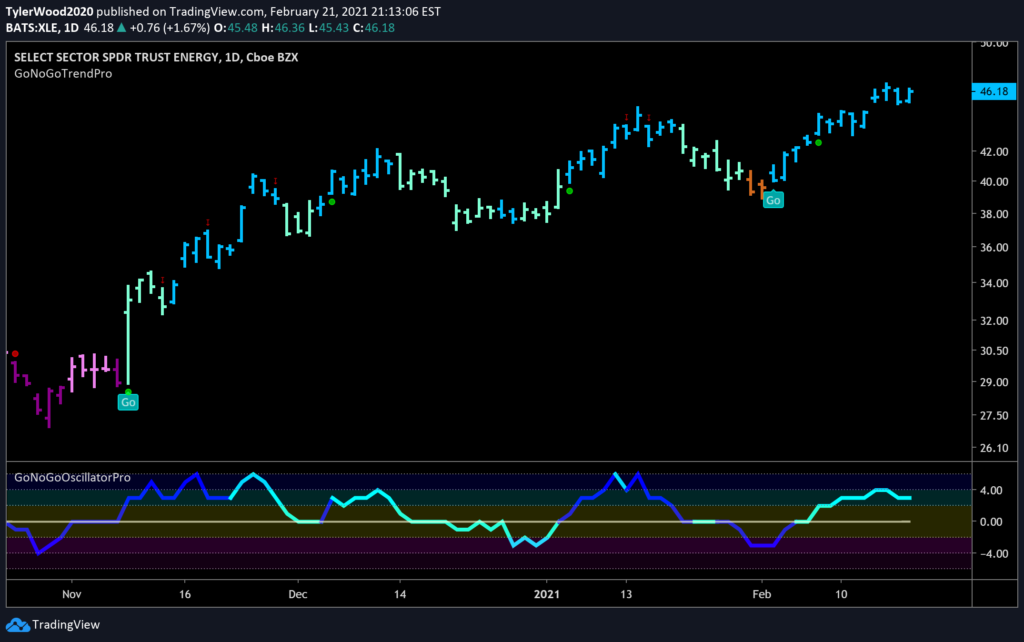Click the TylerWood2020 author name
This screenshot has height=642, width=1024.
pos(50,12)
